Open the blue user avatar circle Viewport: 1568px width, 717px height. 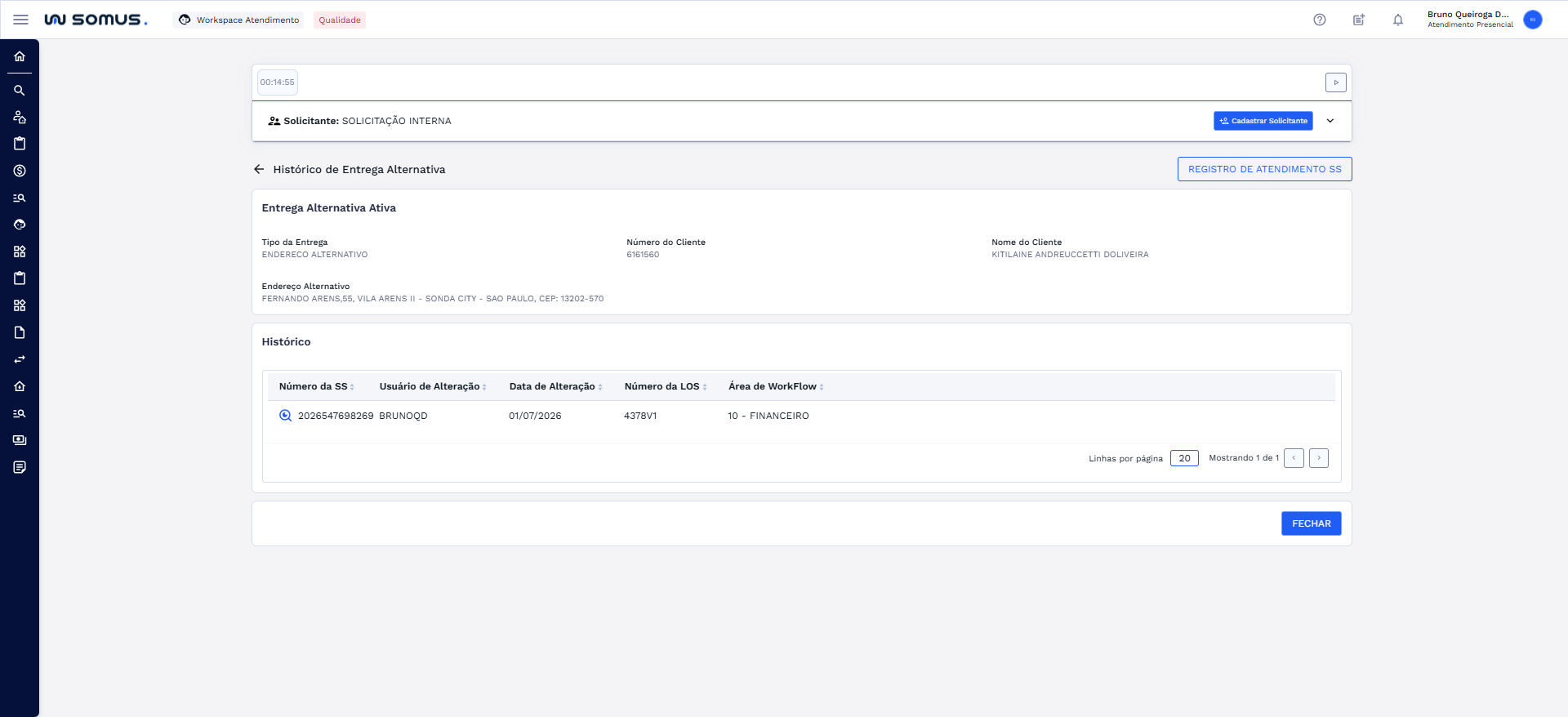pyautogui.click(x=1533, y=20)
